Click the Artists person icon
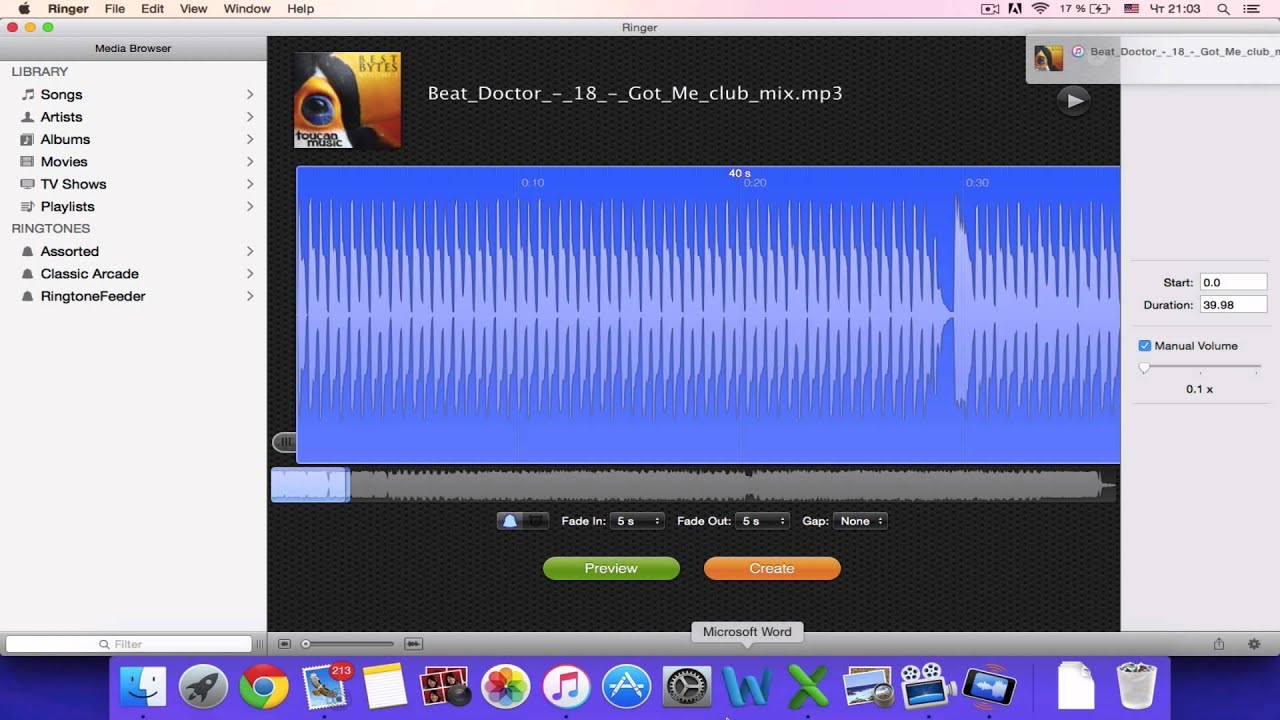 click(28, 117)
